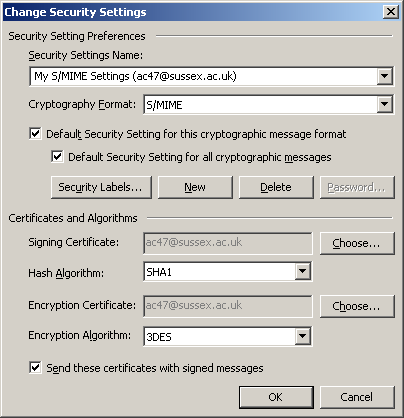Click the Security Settings Name text field
This screenshot has width=404, height=418.
click(x=204, y=76)
